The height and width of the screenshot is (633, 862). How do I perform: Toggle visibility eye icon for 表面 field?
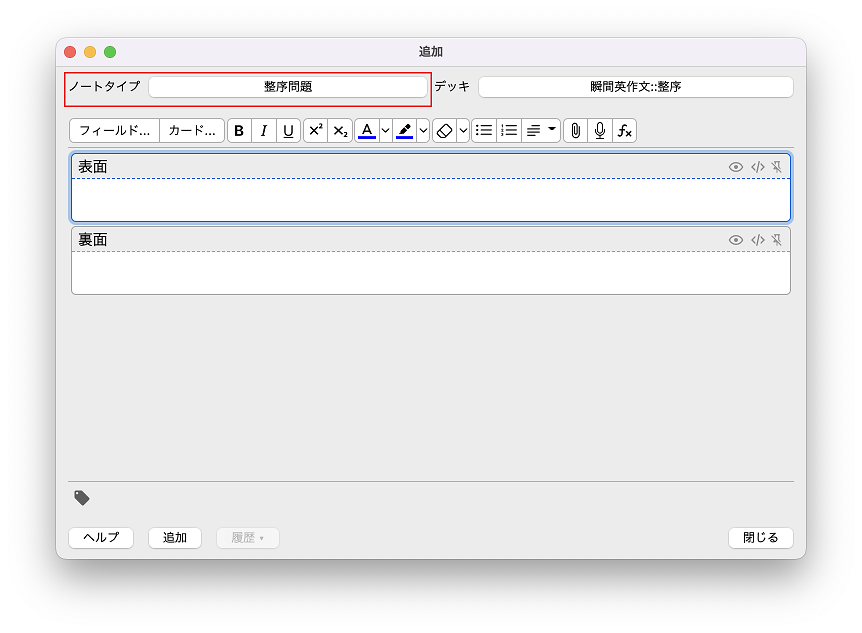coord(736,167)
